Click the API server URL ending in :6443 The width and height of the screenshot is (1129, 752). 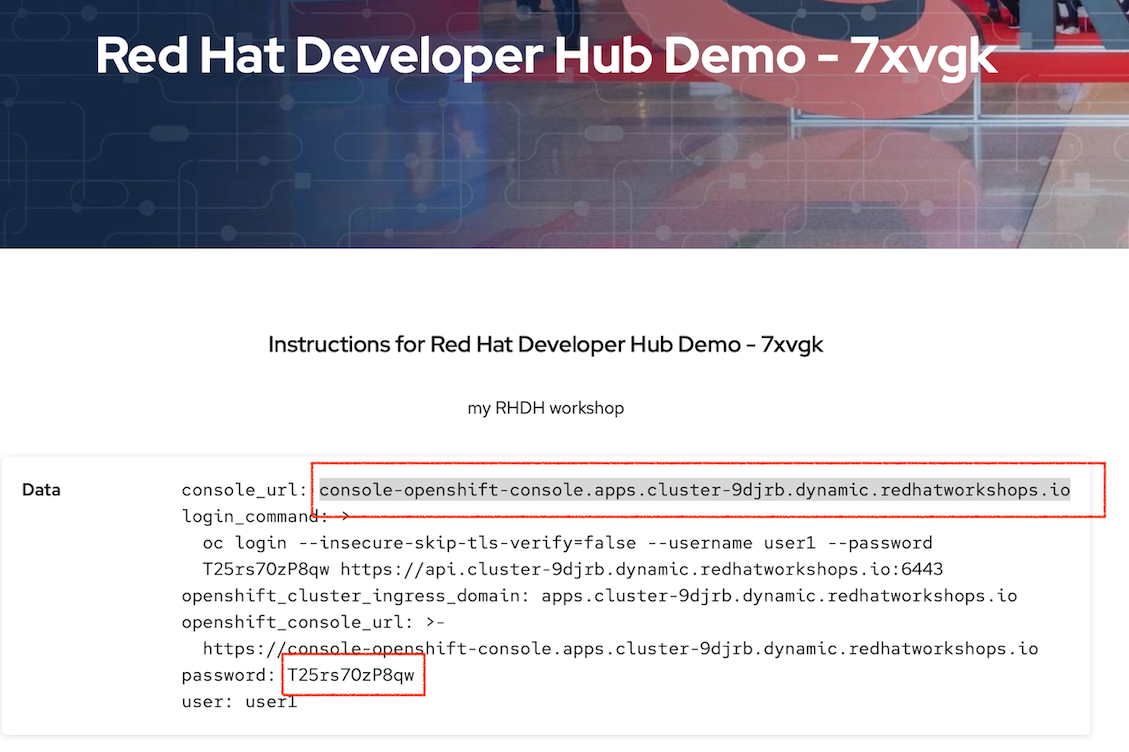tap(642, 569)
